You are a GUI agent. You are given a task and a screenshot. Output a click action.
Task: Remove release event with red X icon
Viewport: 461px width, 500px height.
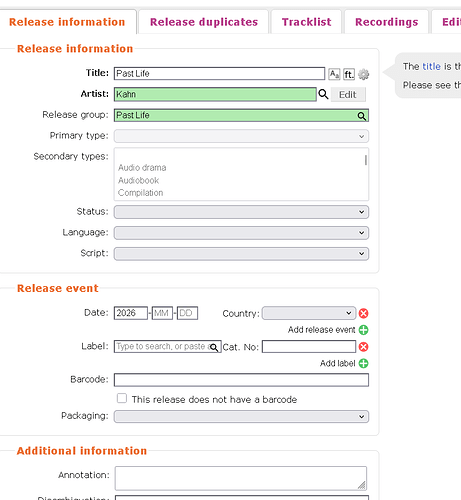[363, 313]
